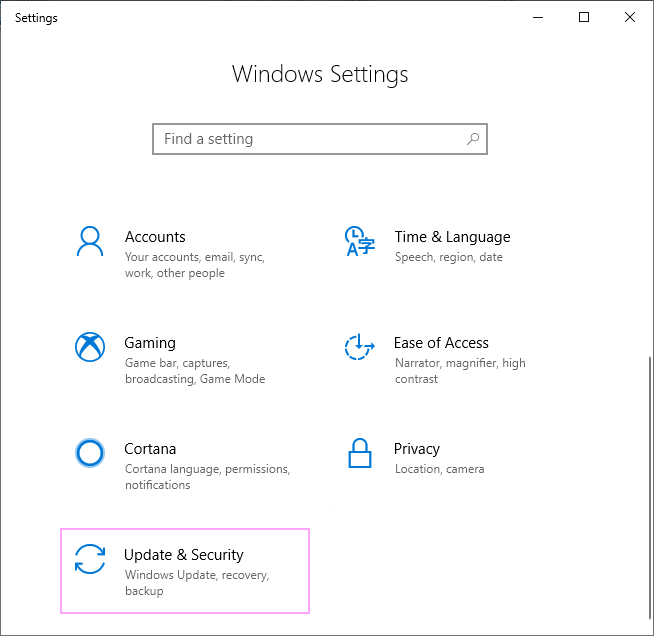Click 'Speech, region, date' description
The image size is (654, 636).
click(449, 257)
